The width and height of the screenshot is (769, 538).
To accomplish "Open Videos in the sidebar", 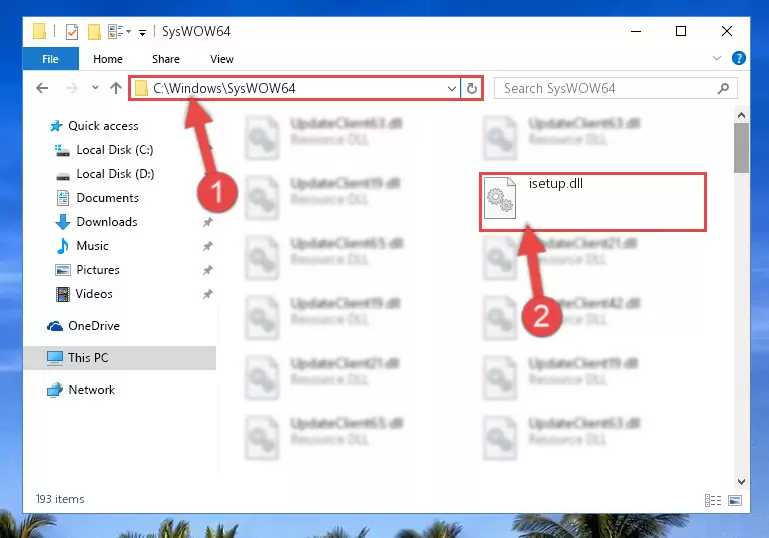I will tap(94, 294).
